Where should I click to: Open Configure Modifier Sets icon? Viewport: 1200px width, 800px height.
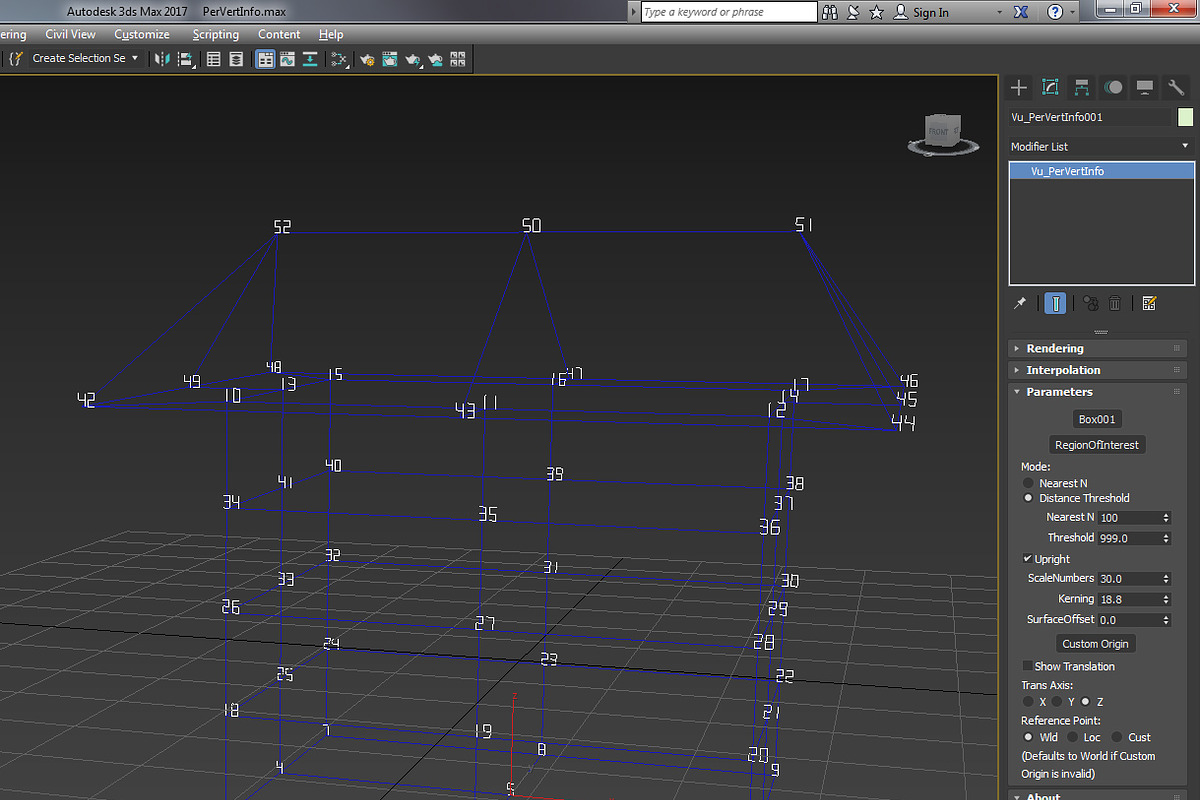tap(1149, 303)
